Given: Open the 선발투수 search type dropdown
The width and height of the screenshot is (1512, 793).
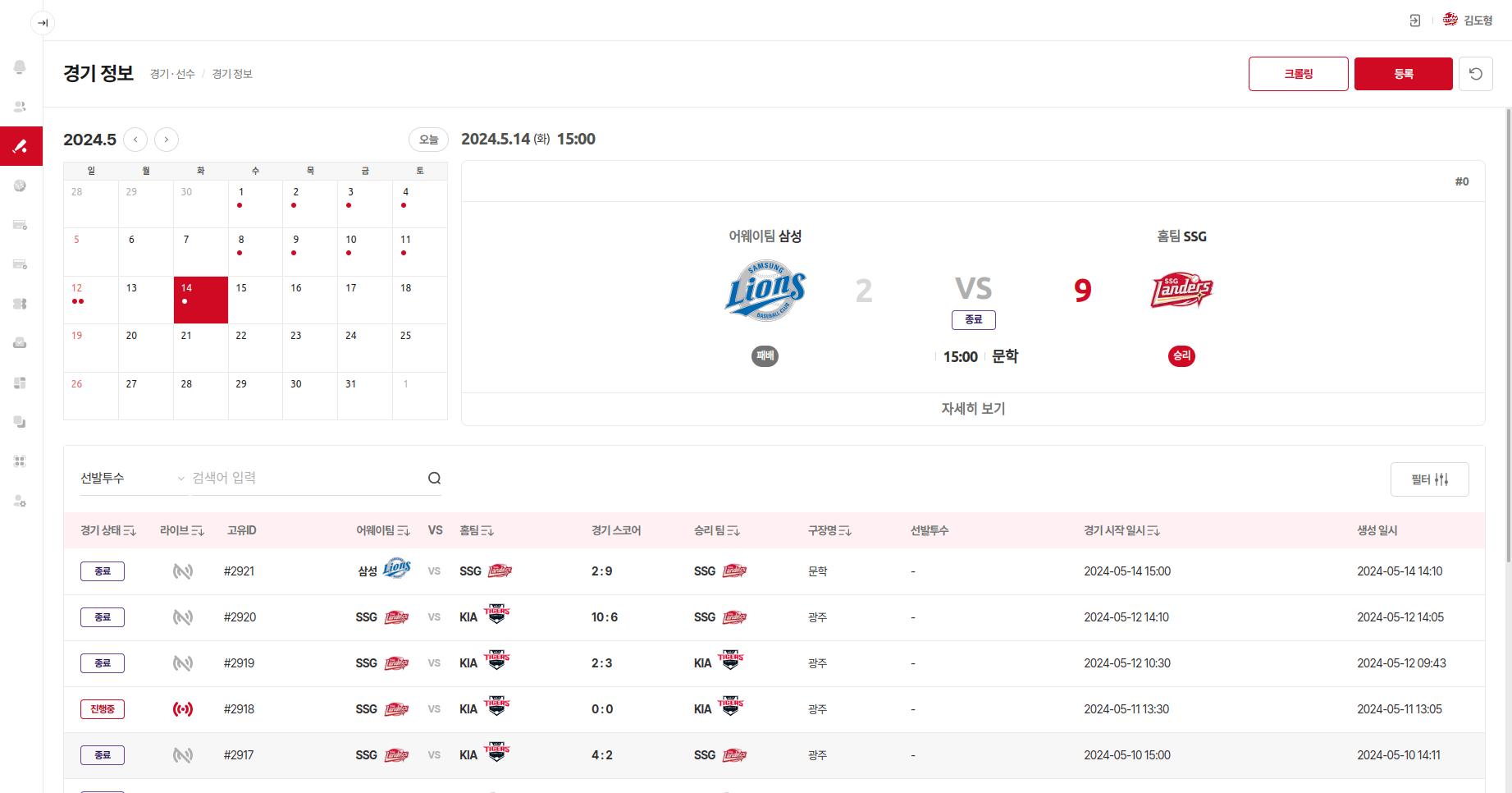Looking at the screenshot, I should click(x=133, y=478).
